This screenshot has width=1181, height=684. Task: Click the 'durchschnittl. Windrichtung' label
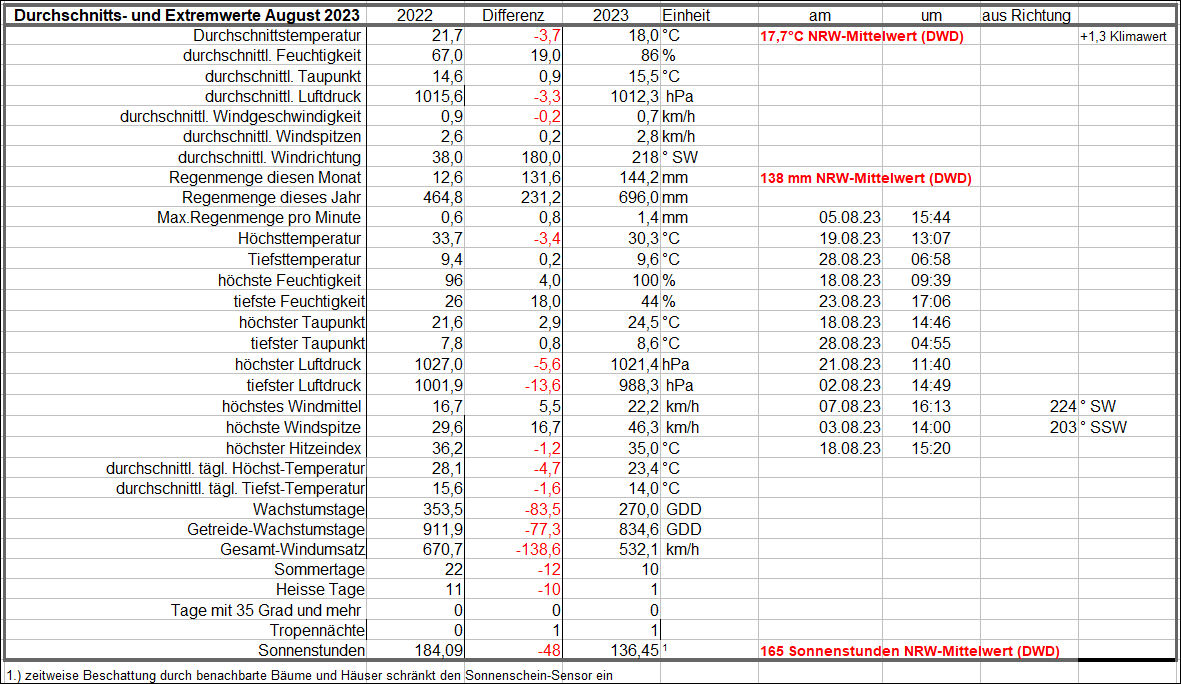(x=270, y=157)
